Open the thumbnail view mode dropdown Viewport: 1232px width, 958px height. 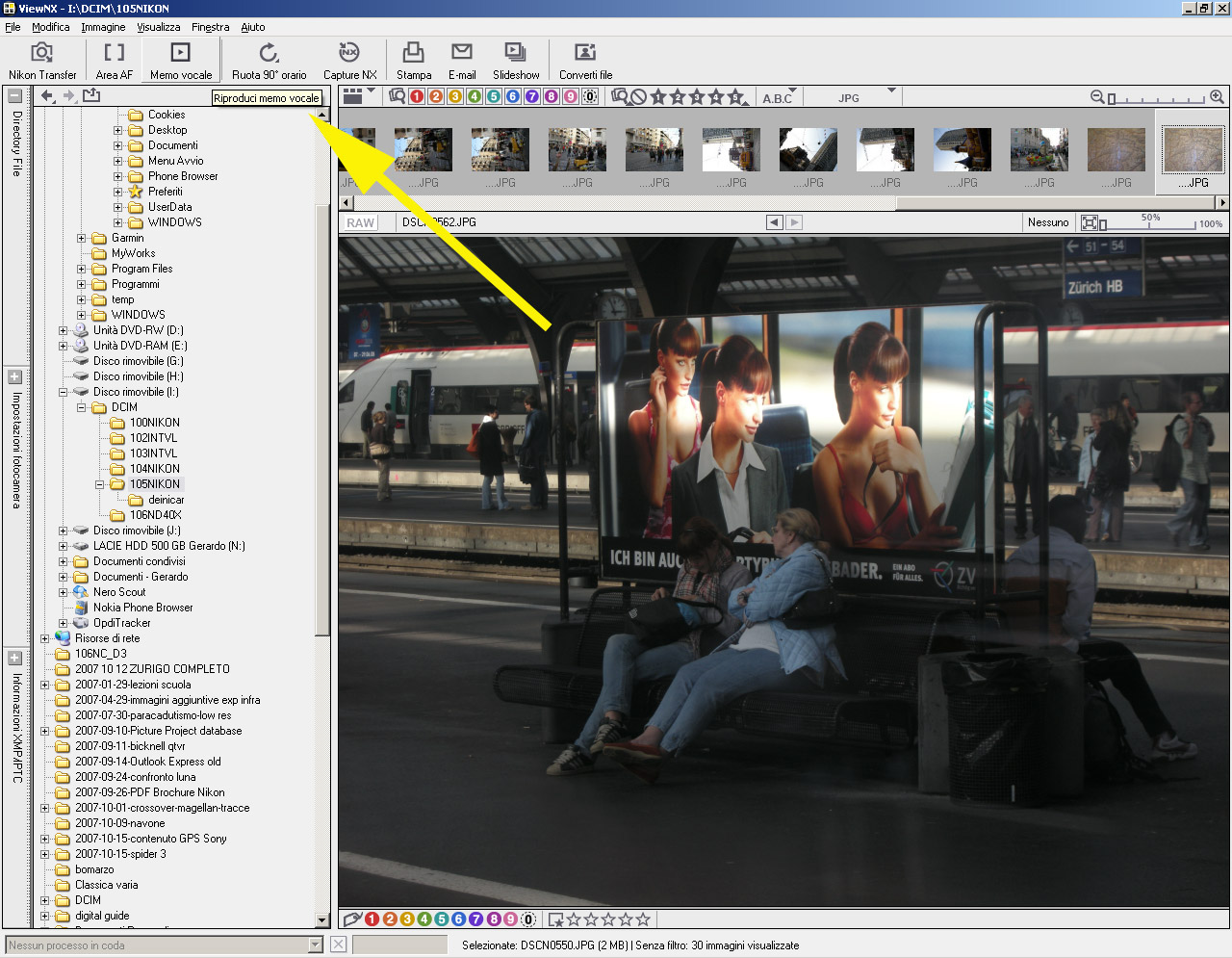[358, 95]
